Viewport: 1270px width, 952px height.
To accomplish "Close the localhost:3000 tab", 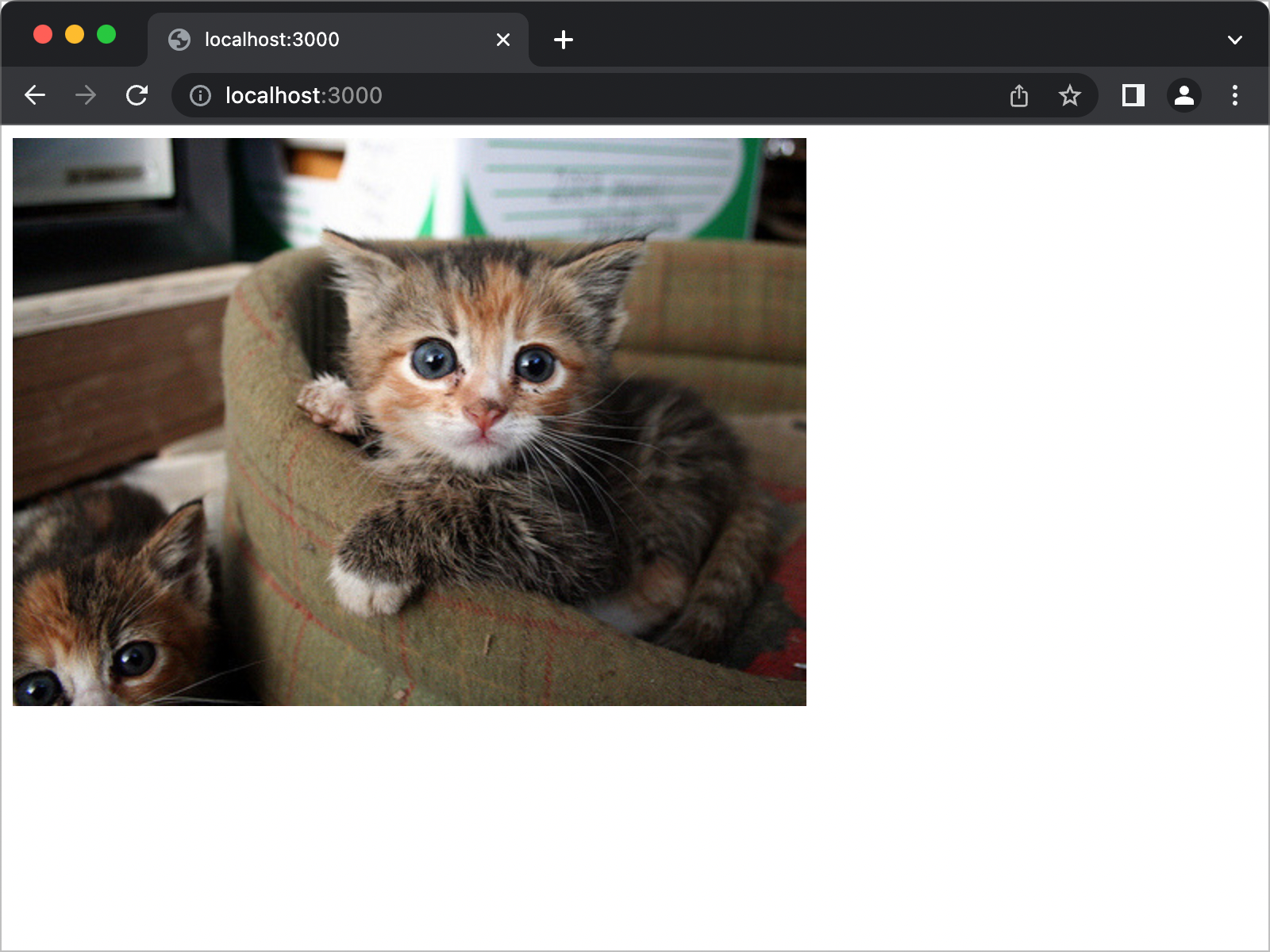I will click(503, 40).
